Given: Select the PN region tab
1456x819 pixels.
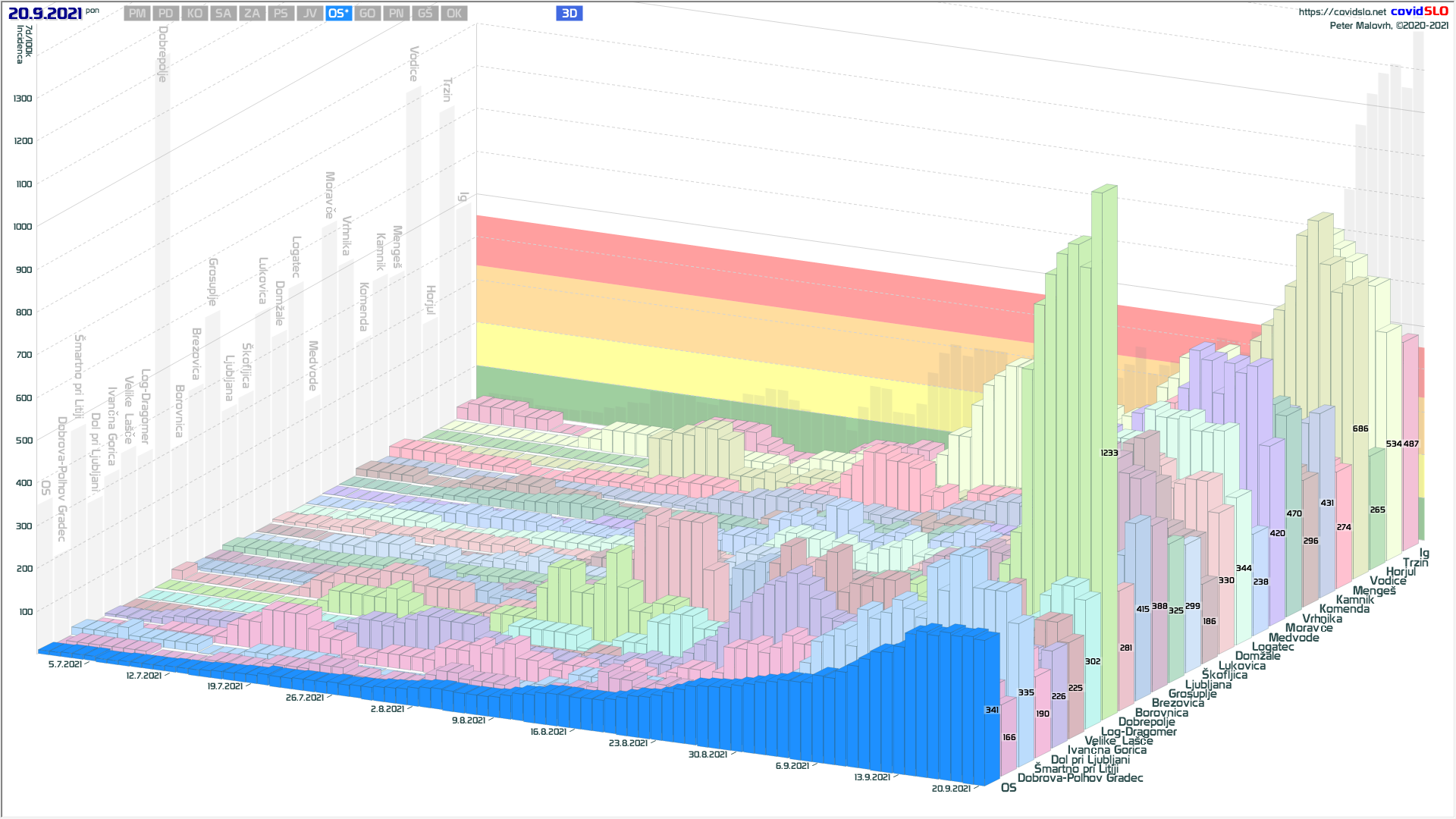Looking at the screenshot, I should click(x=396, y=14).
